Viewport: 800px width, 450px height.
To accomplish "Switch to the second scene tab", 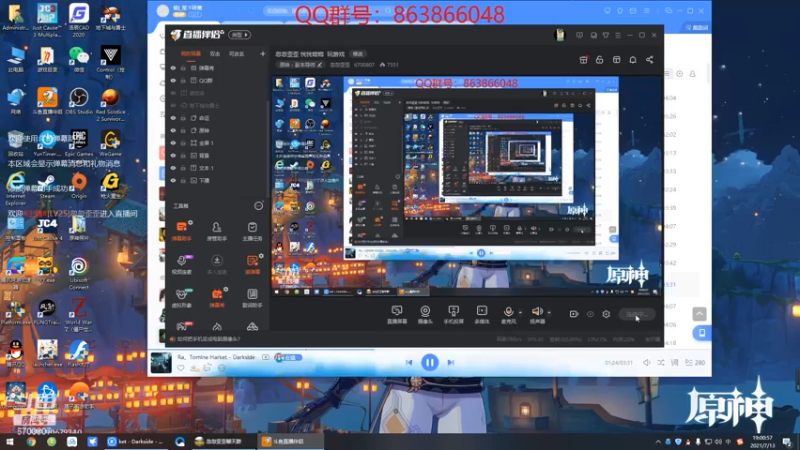I will click(215, 54).
